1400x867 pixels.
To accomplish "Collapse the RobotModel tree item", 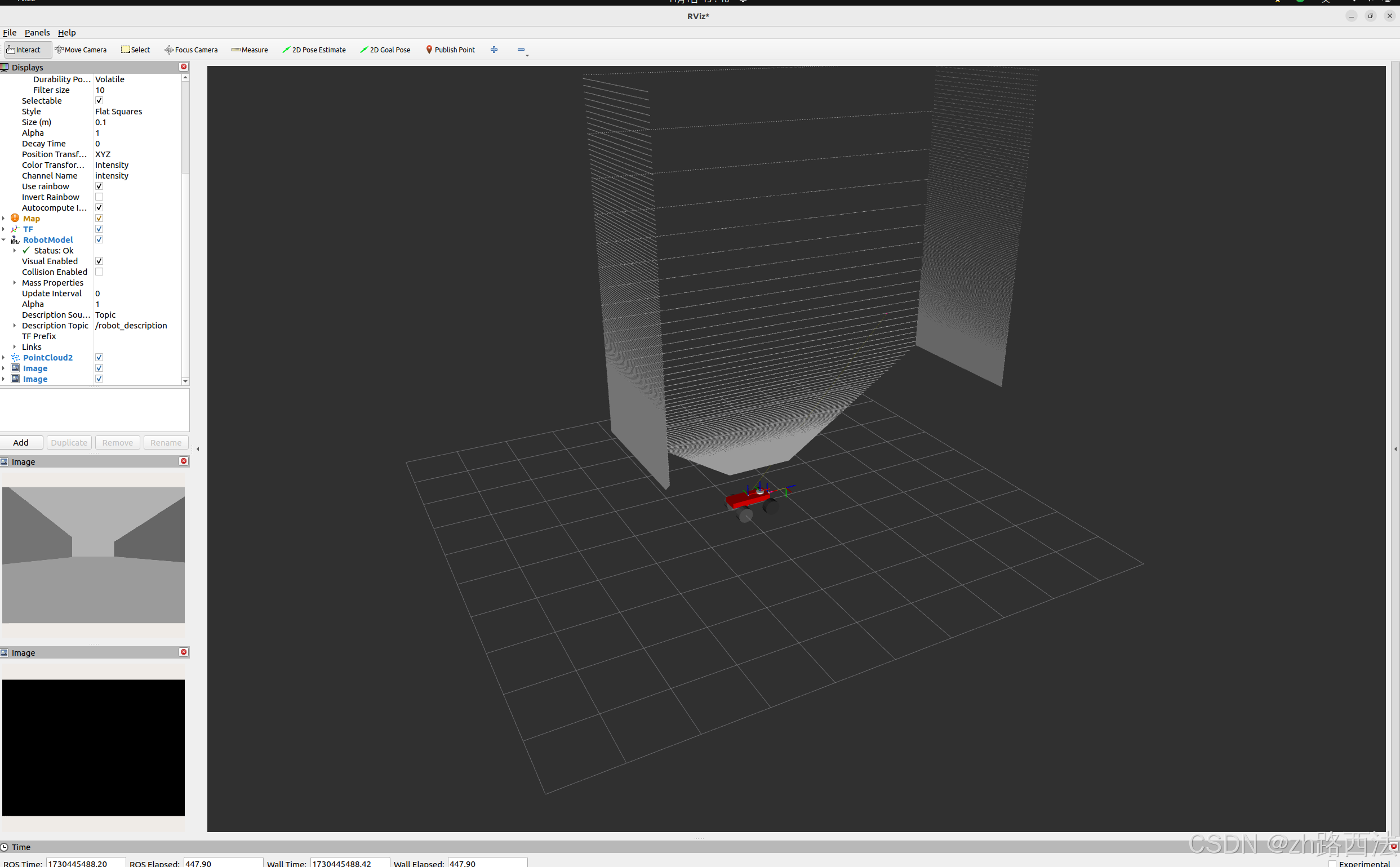I will (4, 239).
